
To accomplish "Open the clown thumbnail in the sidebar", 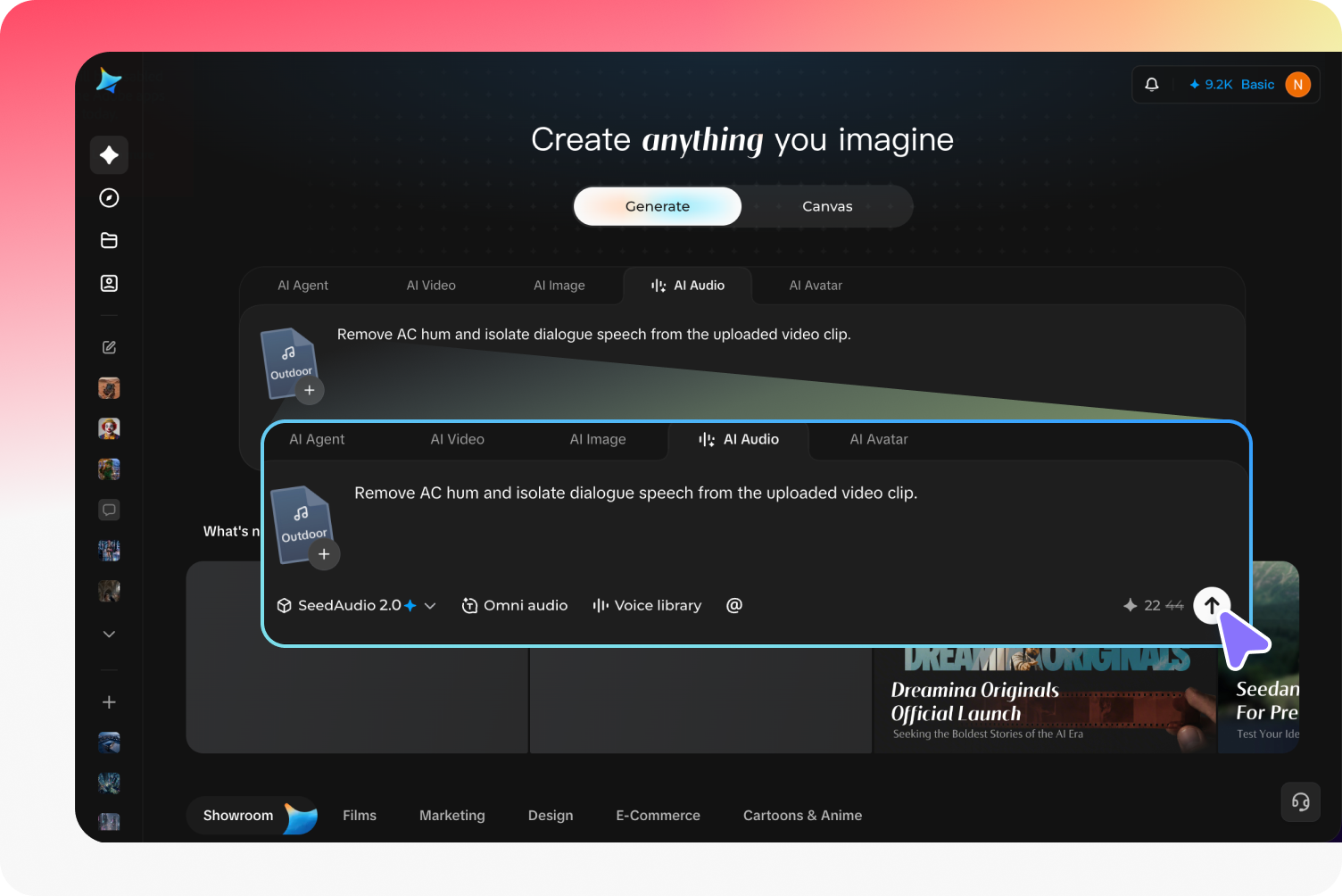I will click(x=109, y=428).
